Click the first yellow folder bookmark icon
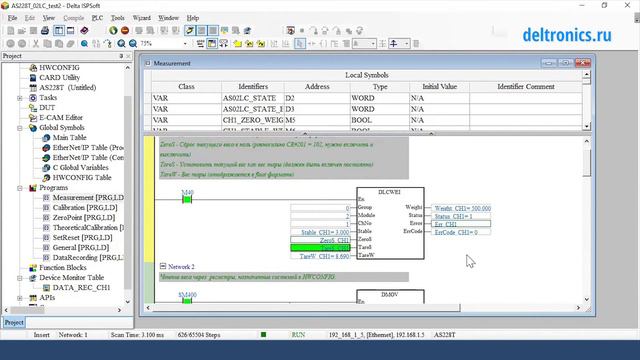Image resolution: width=640 pixels, height=360 pixels. [x=238, y=43]
